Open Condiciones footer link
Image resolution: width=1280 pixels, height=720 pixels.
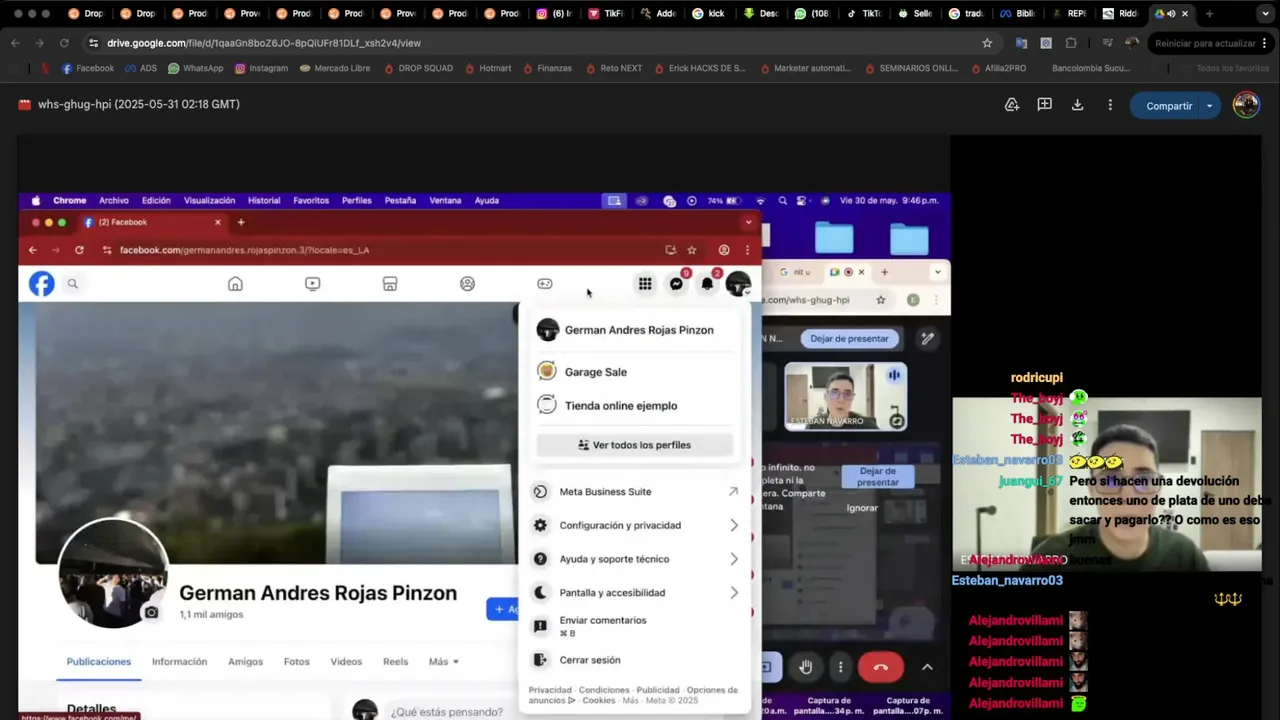coord(604,690)
